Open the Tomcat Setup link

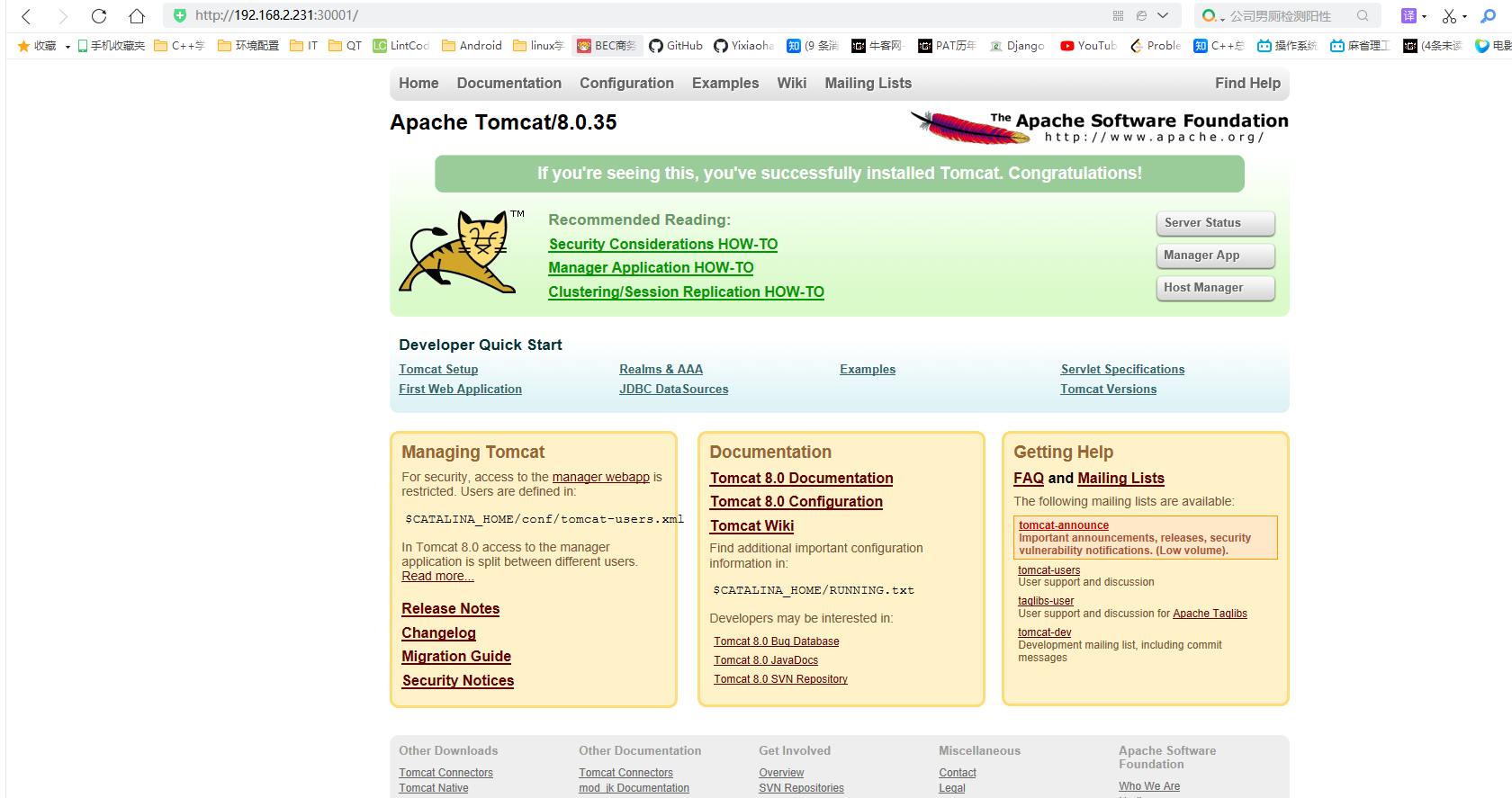(x=438, y=369)
